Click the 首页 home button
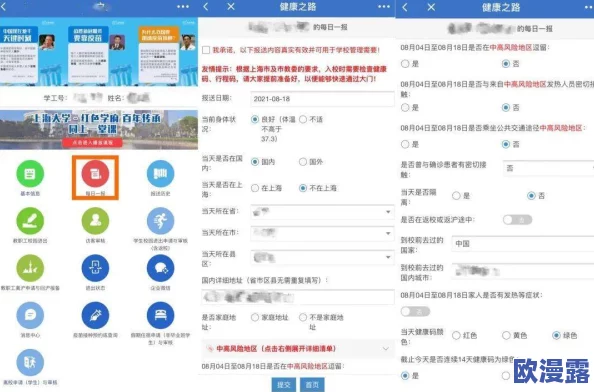This screenshot has height=392, width=594. point(312,385)
